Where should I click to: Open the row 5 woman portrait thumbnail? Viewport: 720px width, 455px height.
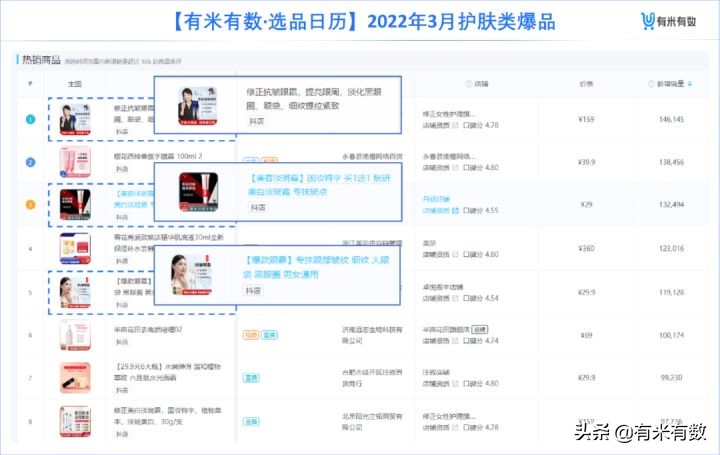click(75, 292)
